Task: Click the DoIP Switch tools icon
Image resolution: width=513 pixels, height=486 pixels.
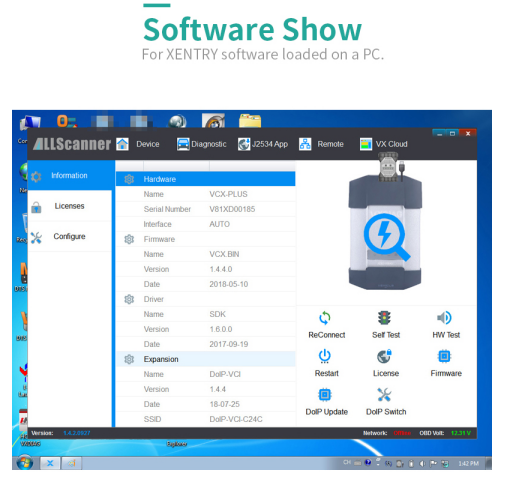Action: (x=384, y=395)
